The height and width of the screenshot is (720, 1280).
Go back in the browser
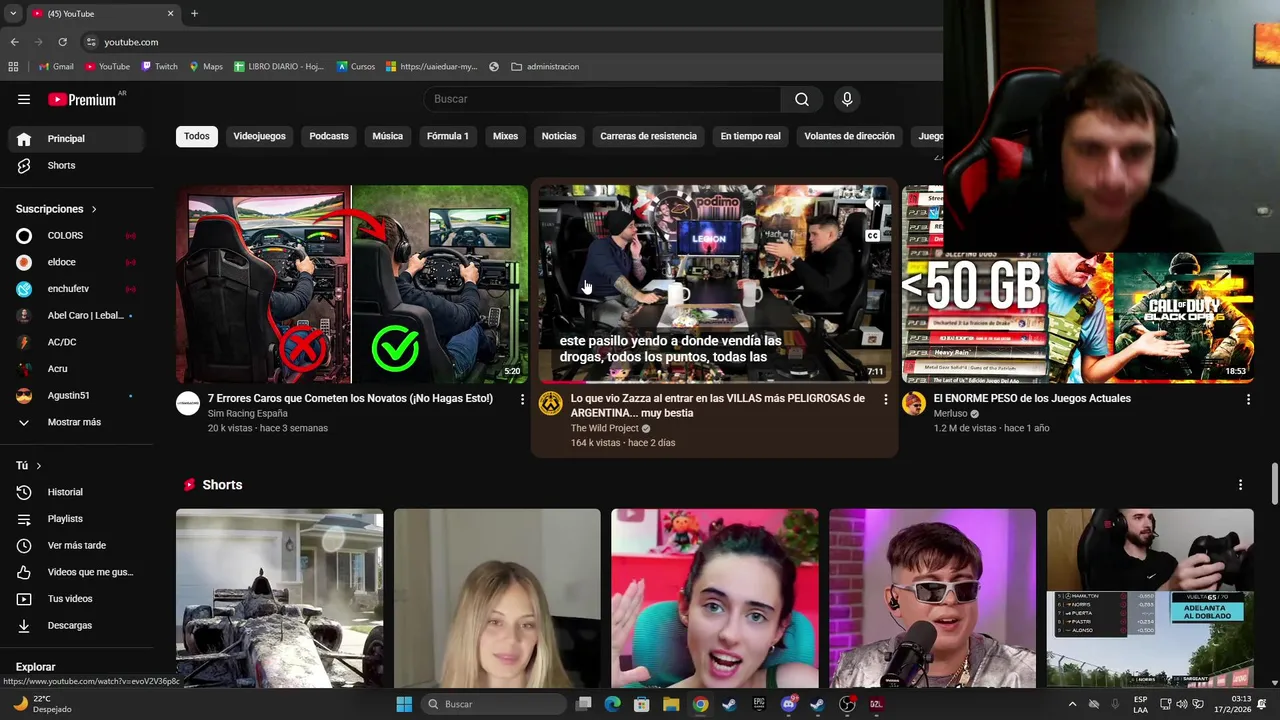coord(14,42)
